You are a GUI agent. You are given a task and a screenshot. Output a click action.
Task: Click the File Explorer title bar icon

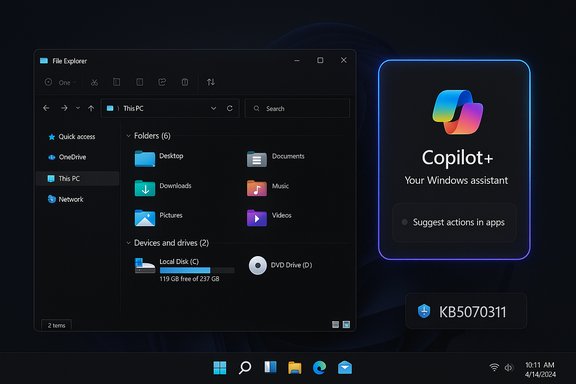(44, 61)
